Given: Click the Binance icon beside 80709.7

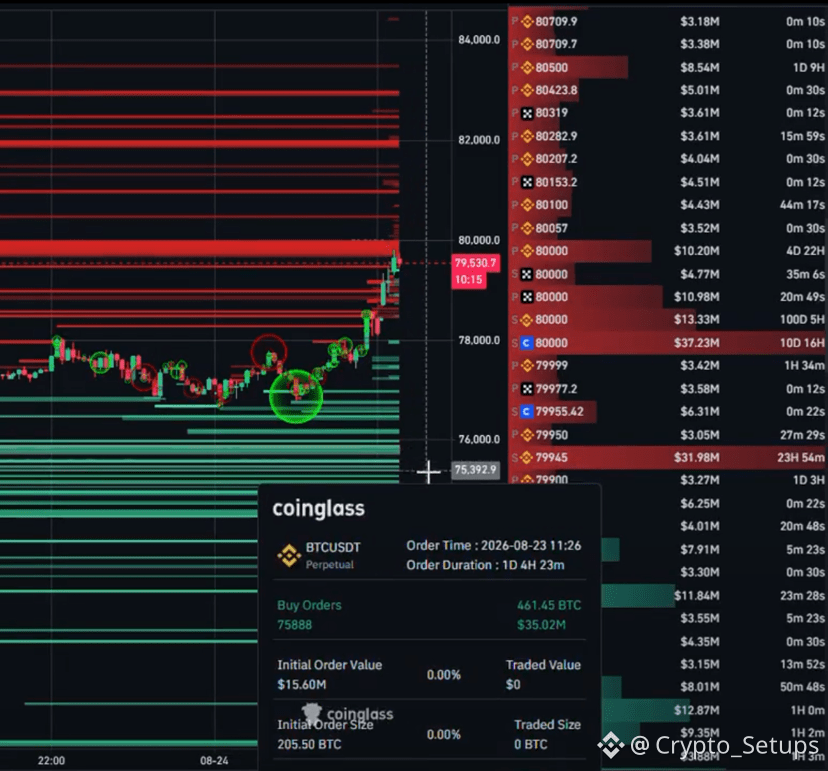Looking at the screenshot, I should 527,44.
